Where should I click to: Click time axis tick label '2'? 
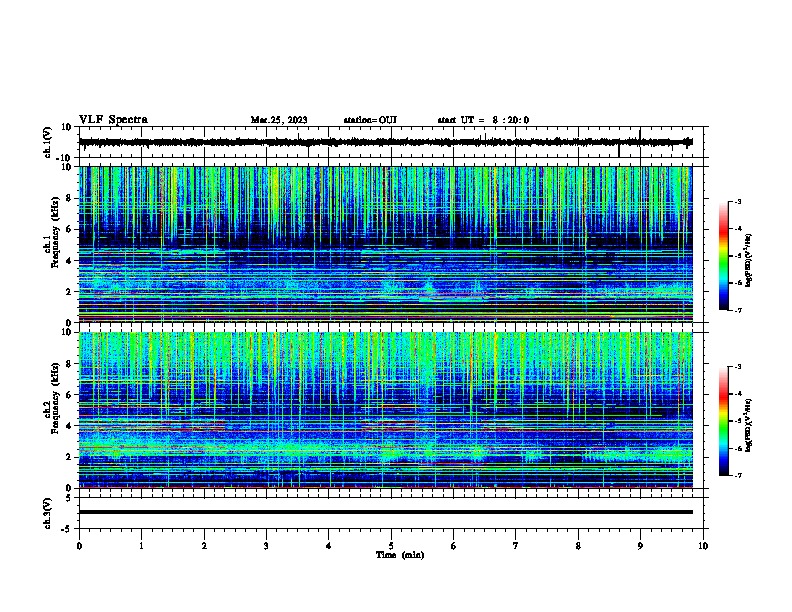[204, 546]
